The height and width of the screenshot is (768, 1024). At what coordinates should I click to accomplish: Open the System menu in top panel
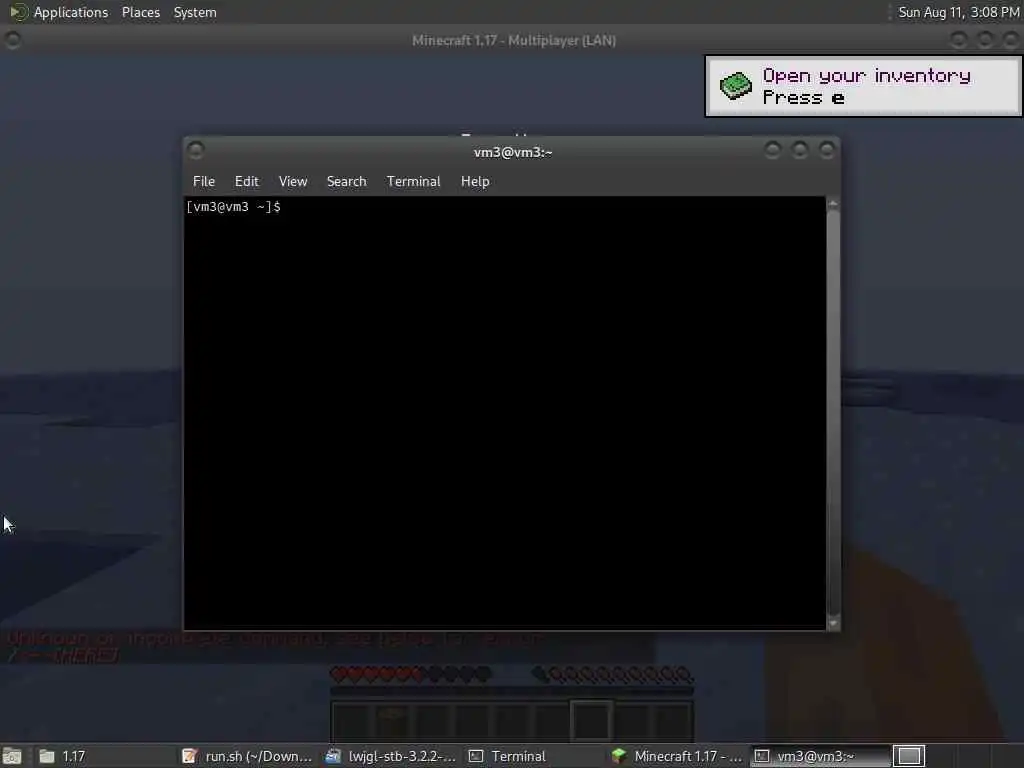click(x=195, y=12)
